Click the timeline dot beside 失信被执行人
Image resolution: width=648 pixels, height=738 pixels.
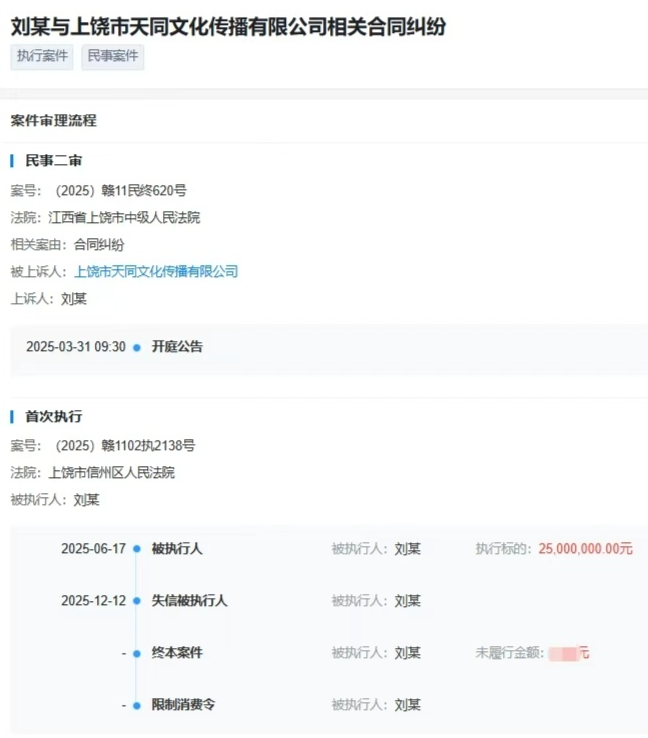[137, 601]
